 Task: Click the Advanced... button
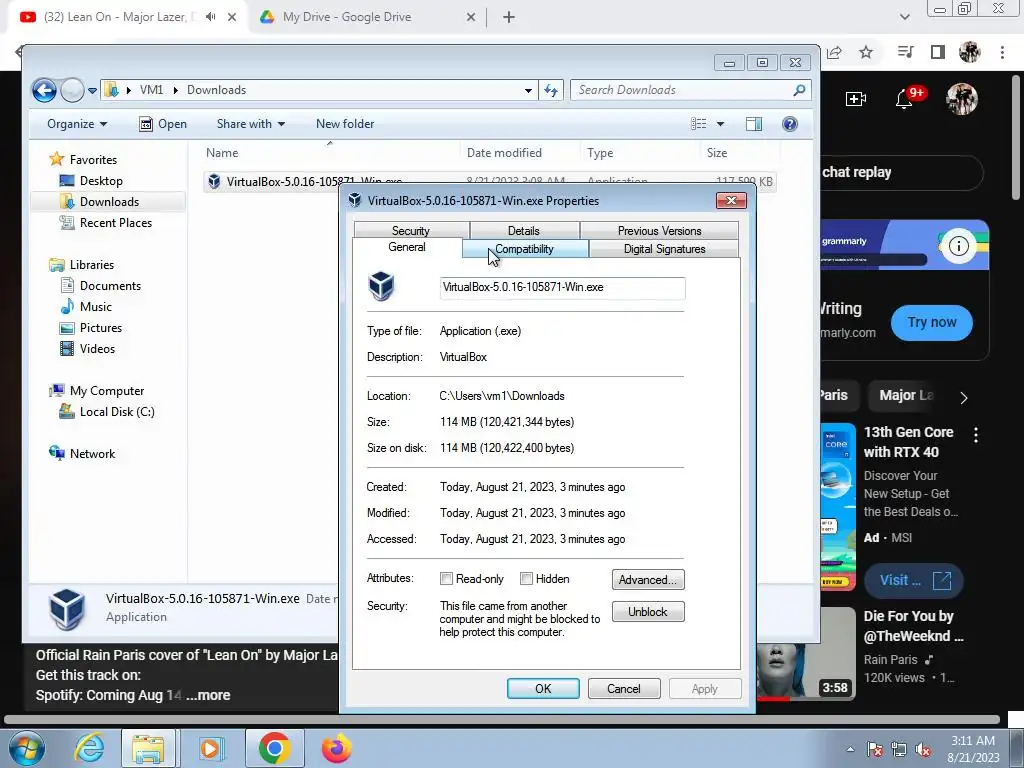tap(648, 580)
